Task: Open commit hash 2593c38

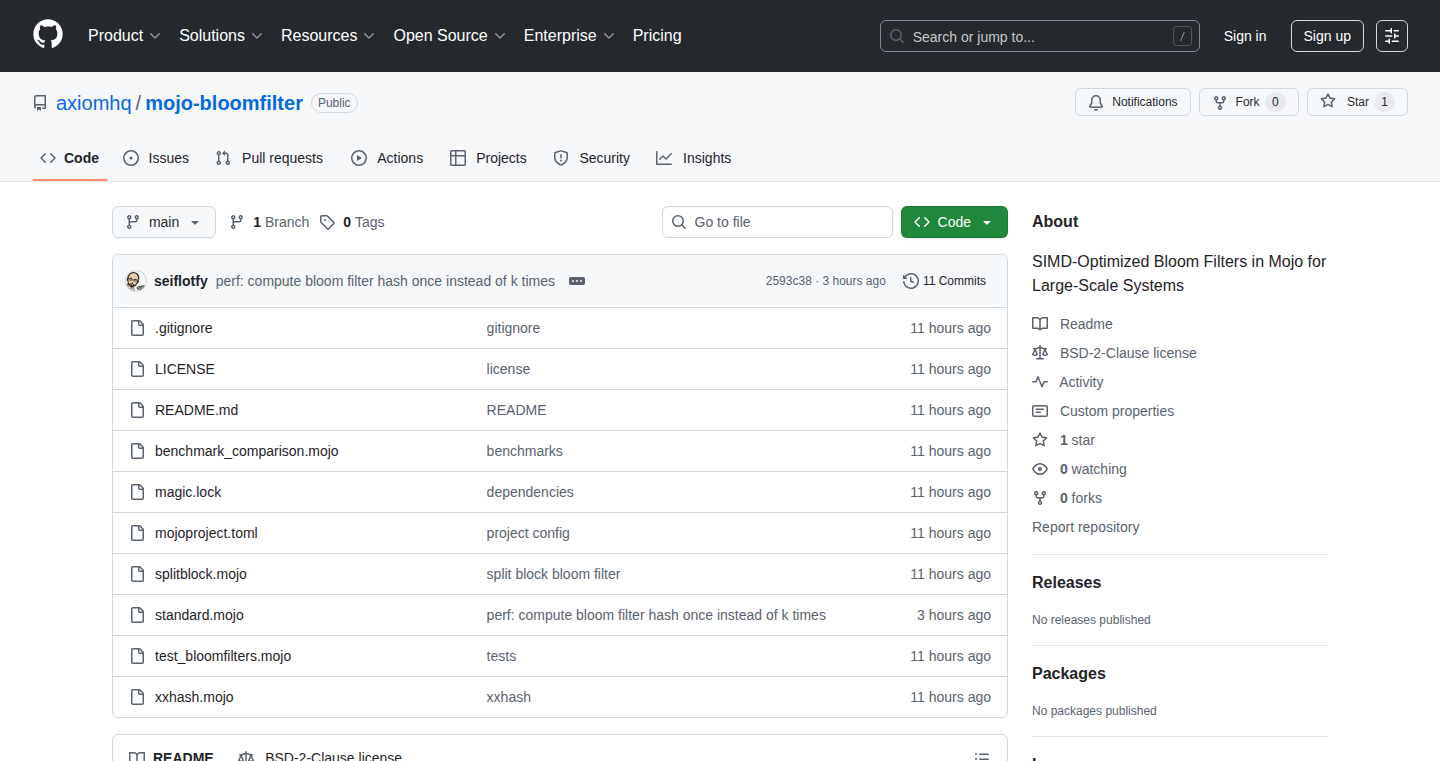Action: click(x=789, y=281)
